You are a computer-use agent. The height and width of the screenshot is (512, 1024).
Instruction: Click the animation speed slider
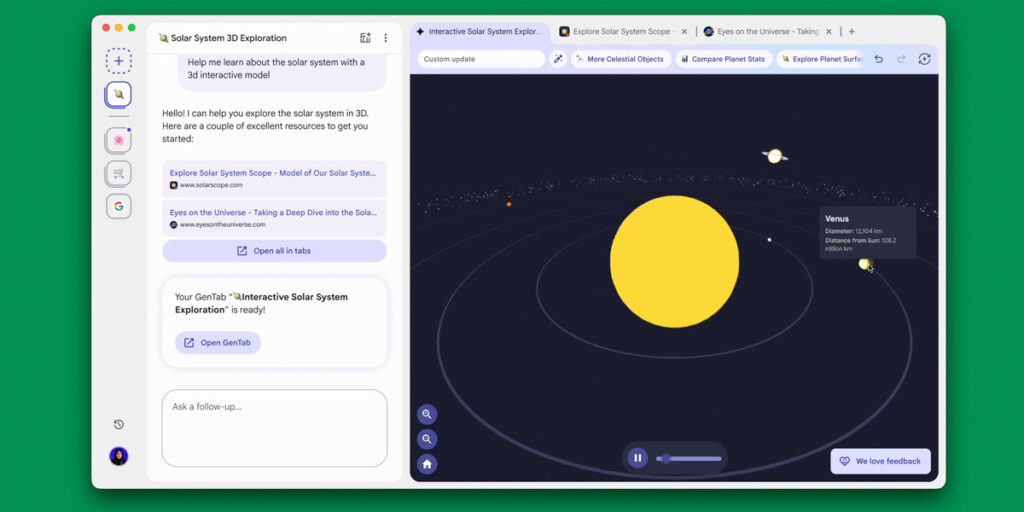point(689,459)
